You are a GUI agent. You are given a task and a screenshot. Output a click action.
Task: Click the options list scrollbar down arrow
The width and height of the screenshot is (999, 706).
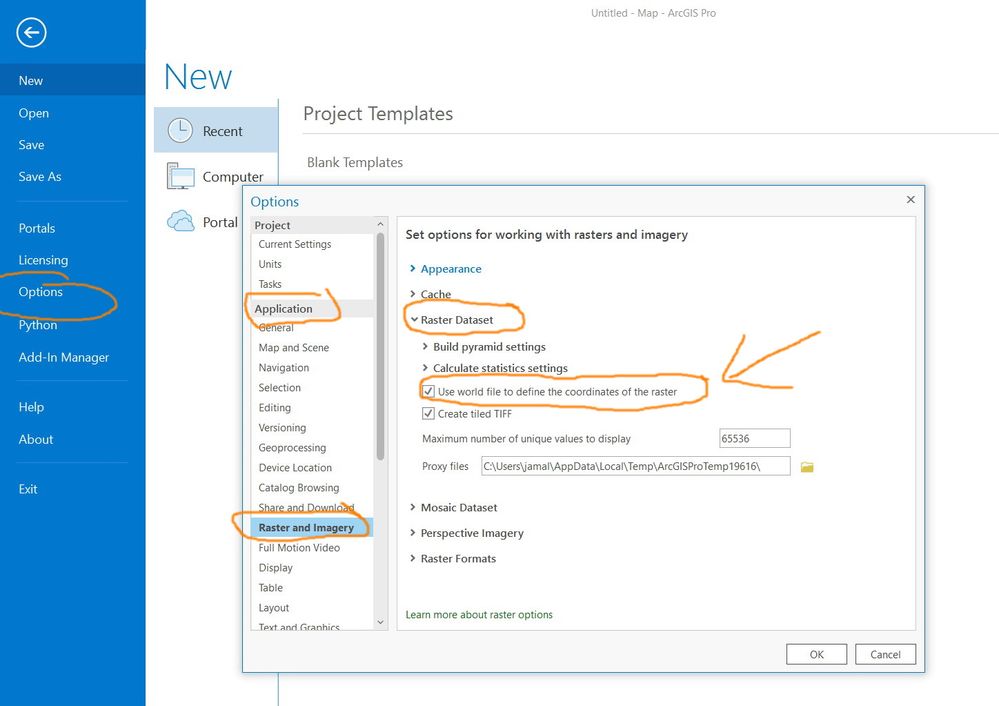pyautogui.click(x=380, y=622)
